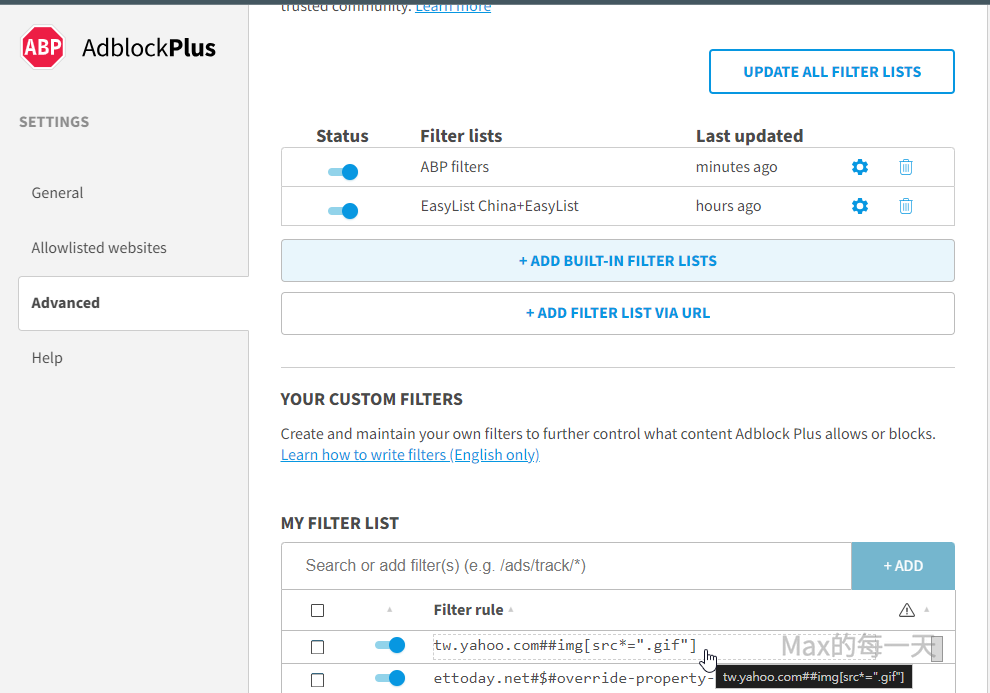990x693 pixels.
Task: Toggle off ABP filters list
Action: click(343, 172)
